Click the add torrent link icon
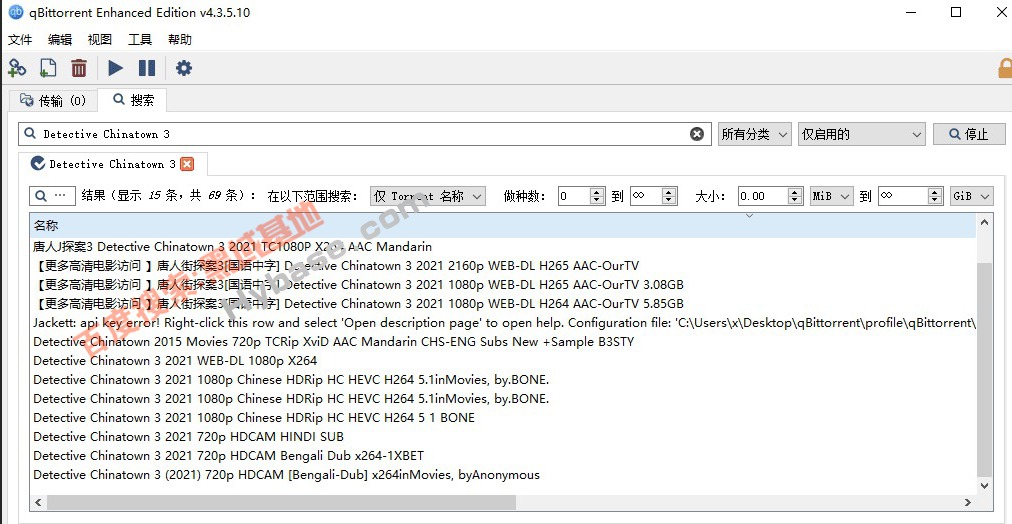This screenshot has height=524, width=1012. click(x=17, y=68)
